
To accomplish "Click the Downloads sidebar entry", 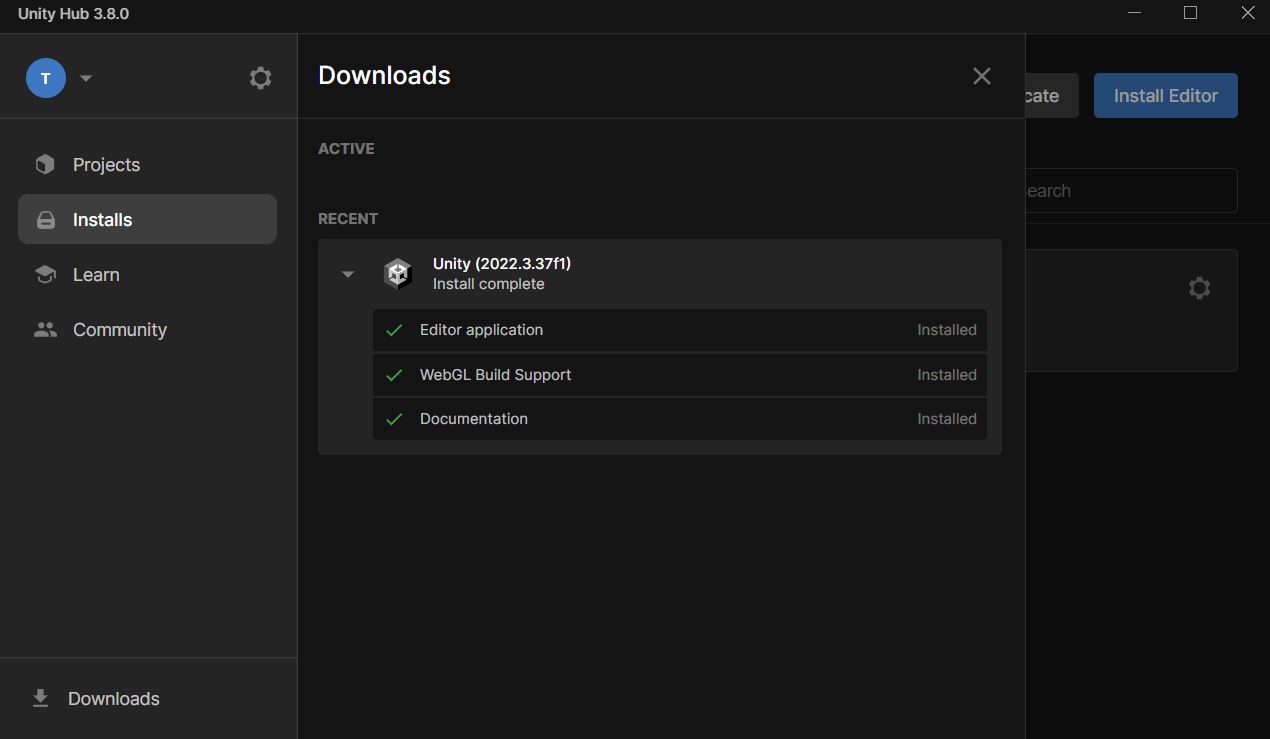I will tap(148, 698).
